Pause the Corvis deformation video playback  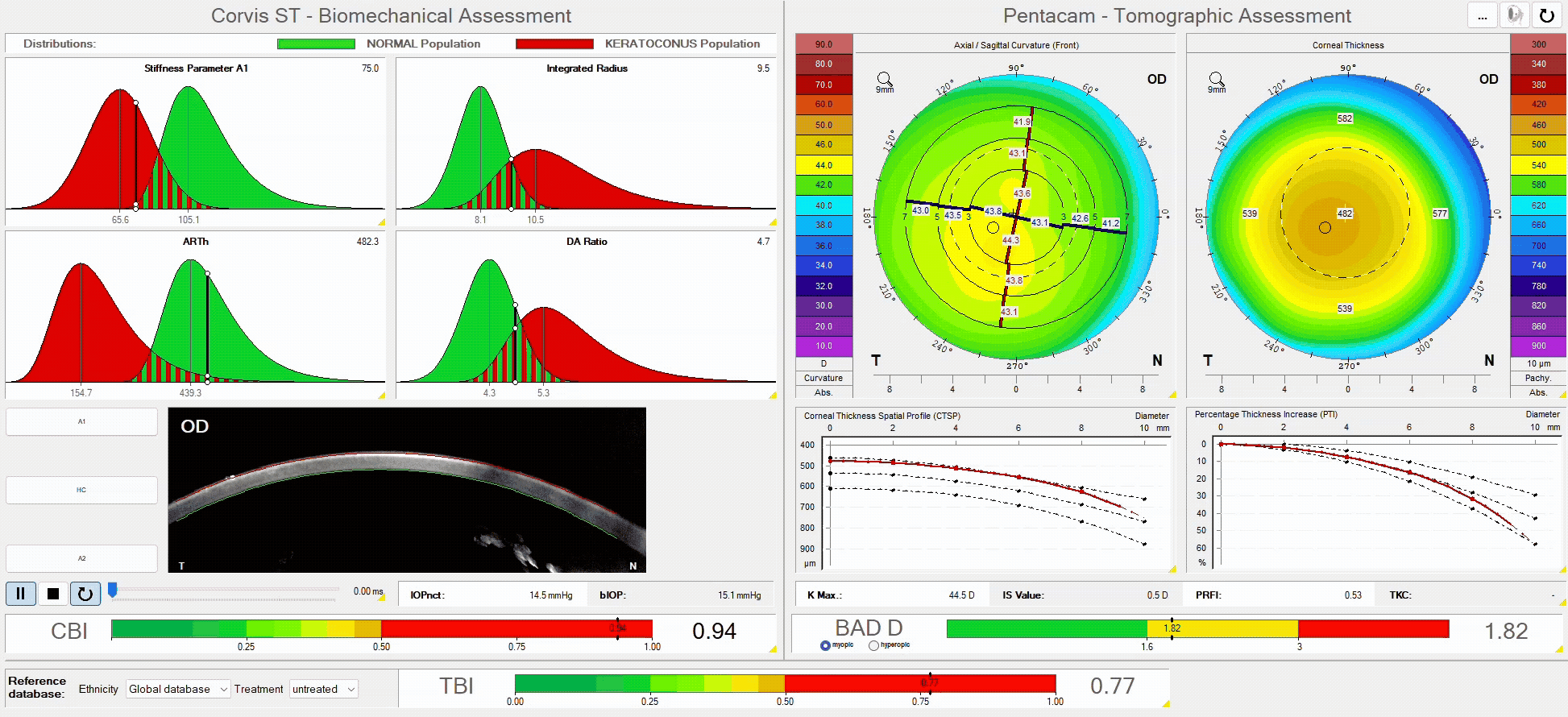pos(21,594)
